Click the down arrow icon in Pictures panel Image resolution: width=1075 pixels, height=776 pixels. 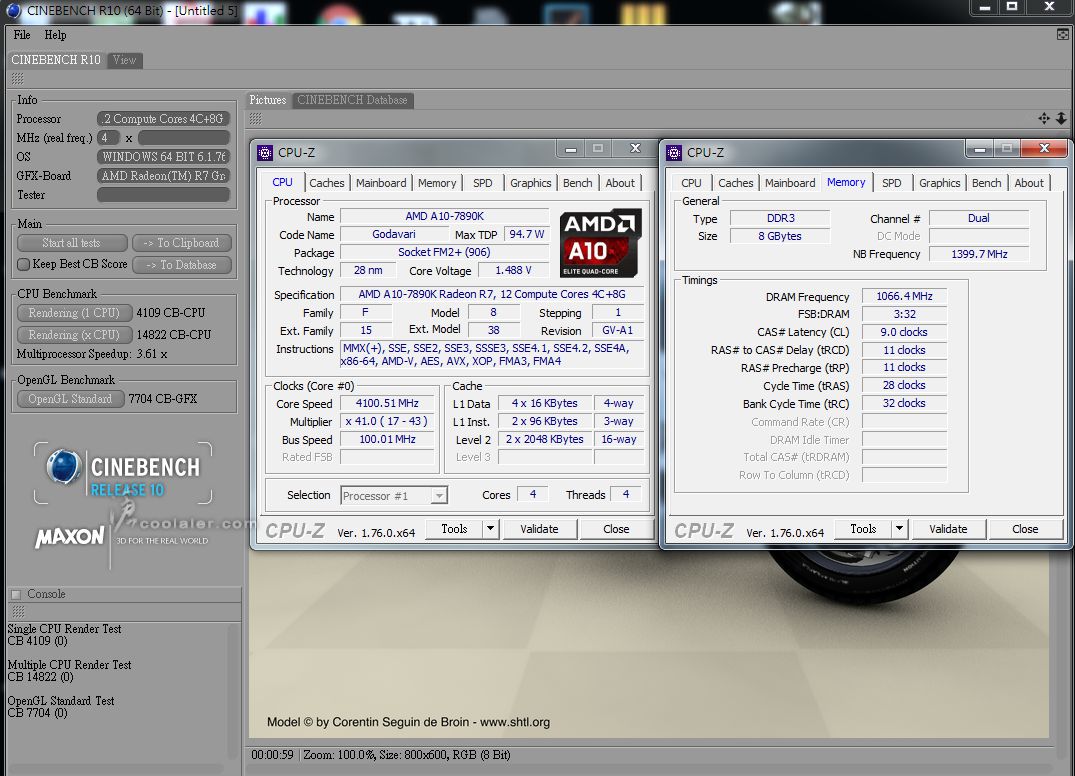click(1061, 119)
